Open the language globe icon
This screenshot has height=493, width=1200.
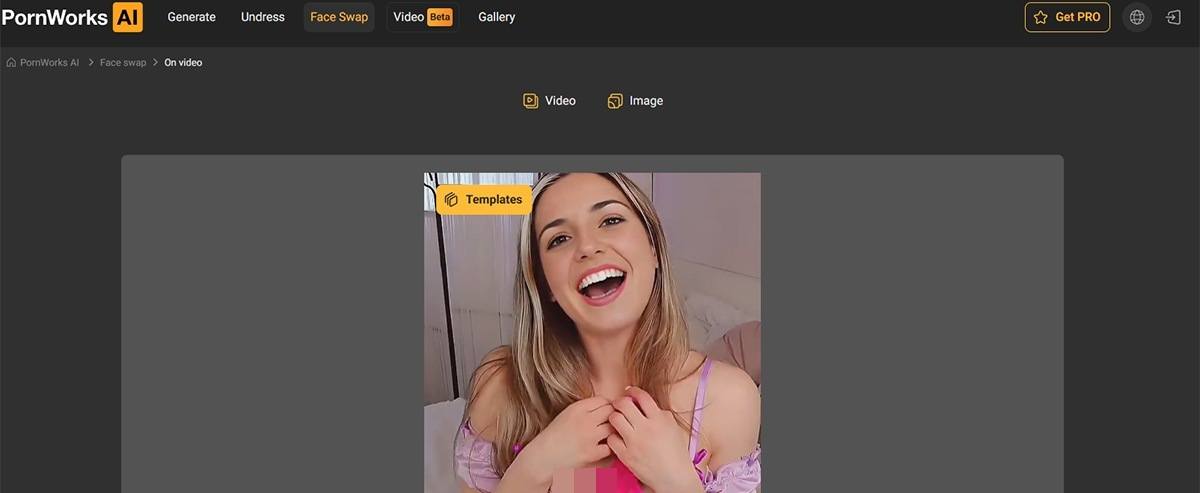[1137, 17]
